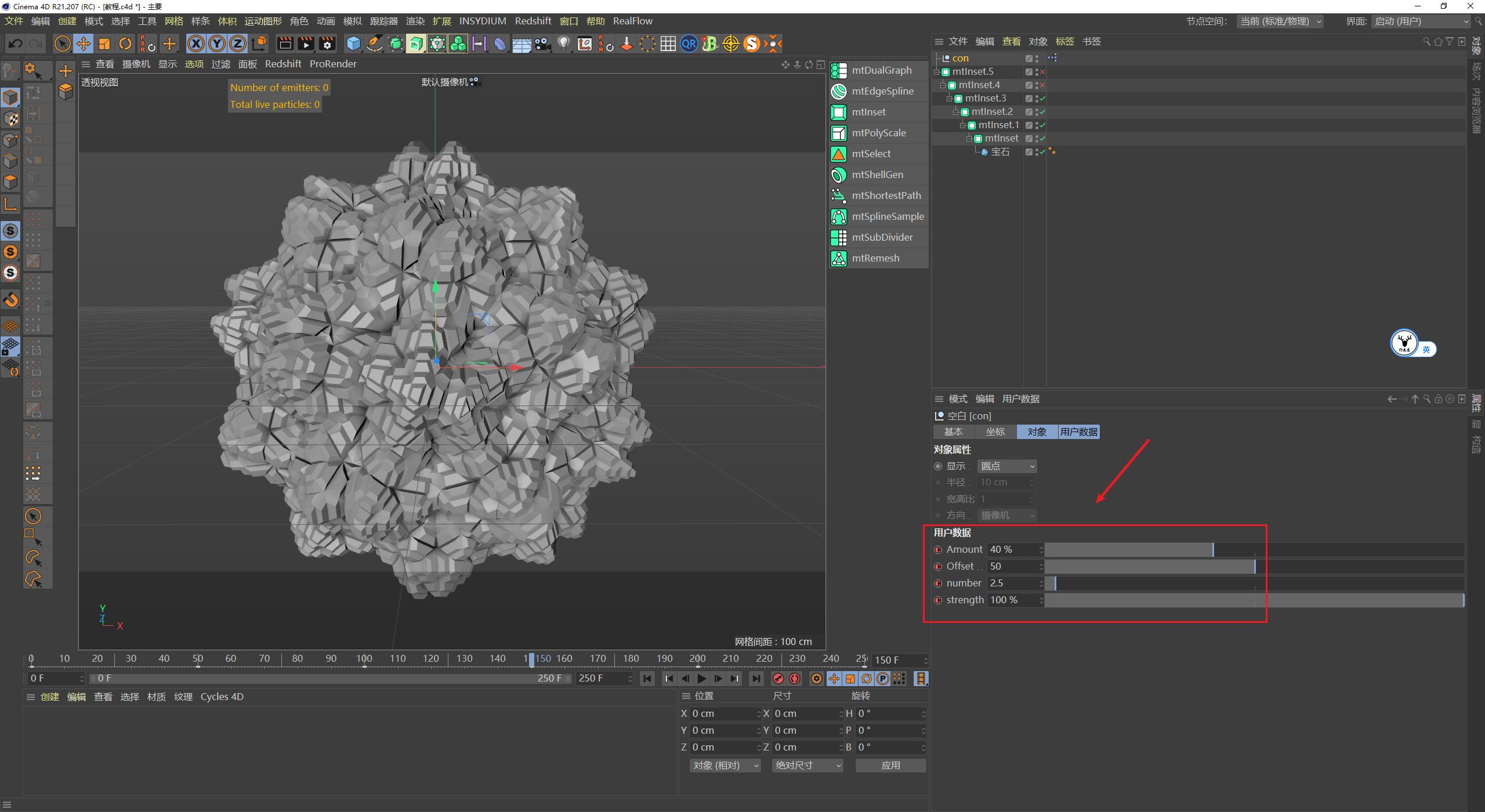Open the 方向 dropdown set to 摄像机

pos(1006,515)
